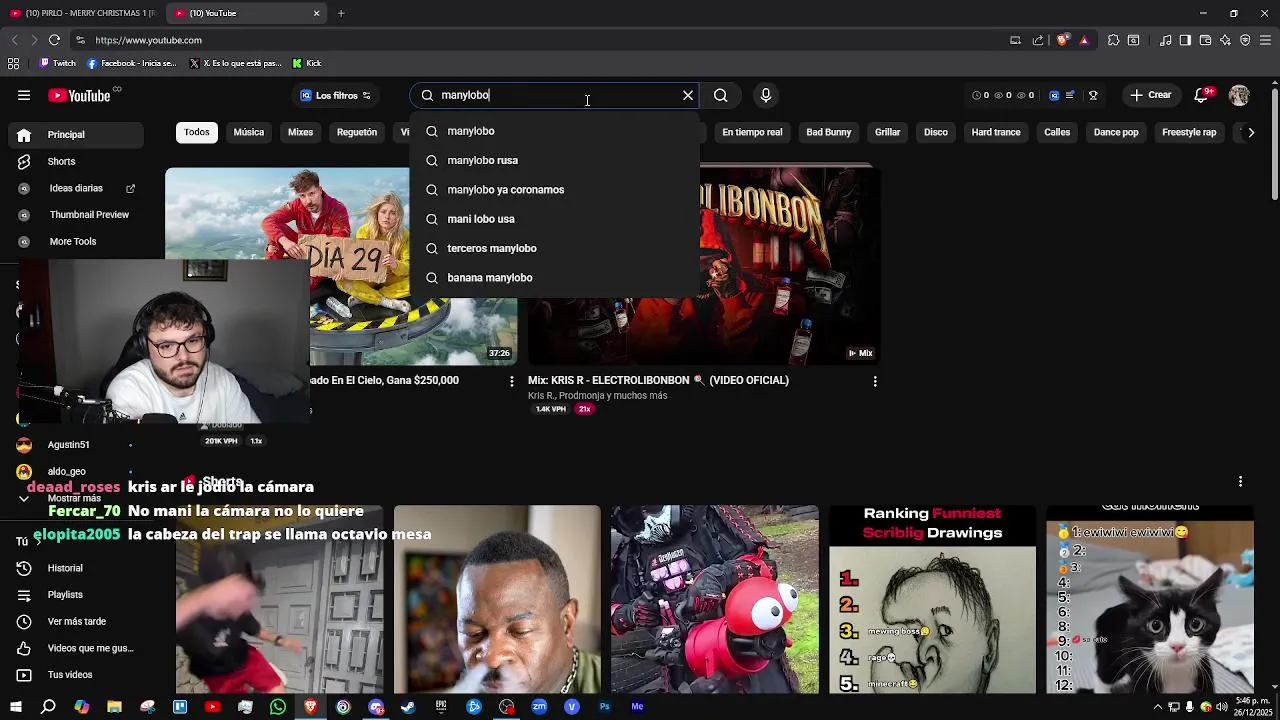Image resolution: width=1280 pixels, height=720 pixels.
Task: Reload the page
Action: click(54, 40)
